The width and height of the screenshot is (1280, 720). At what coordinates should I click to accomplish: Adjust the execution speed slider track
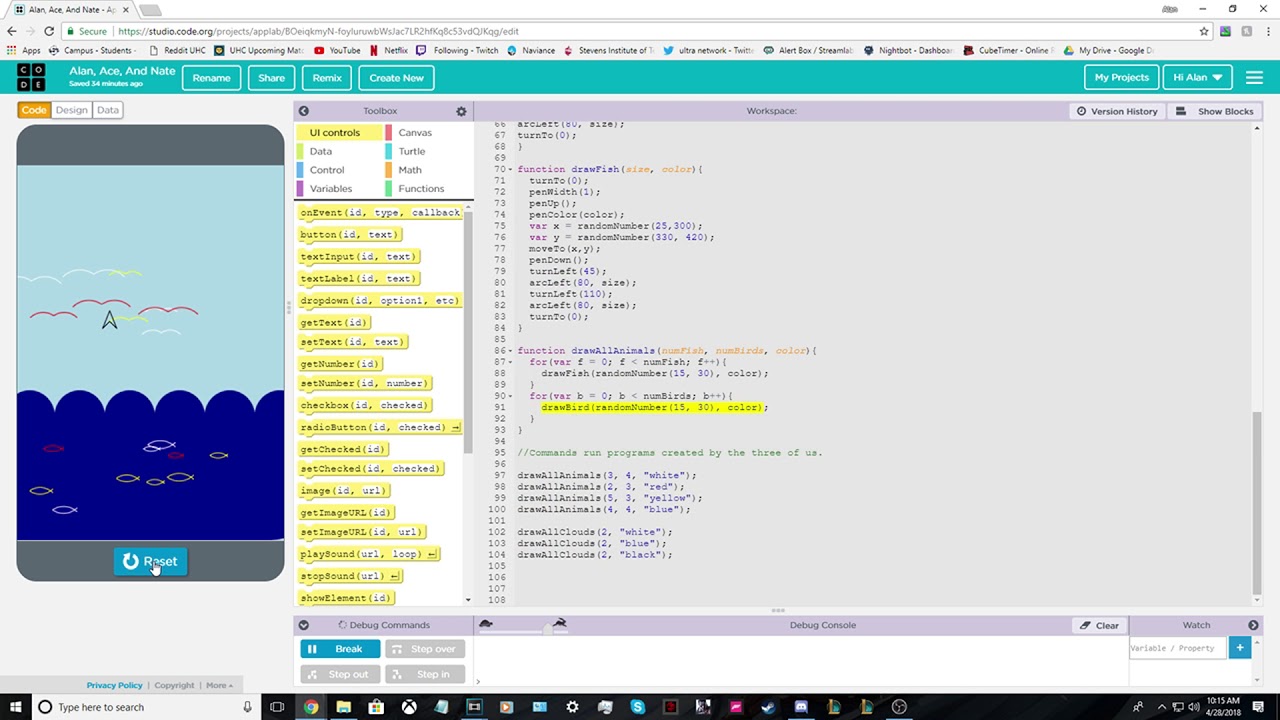522,630
